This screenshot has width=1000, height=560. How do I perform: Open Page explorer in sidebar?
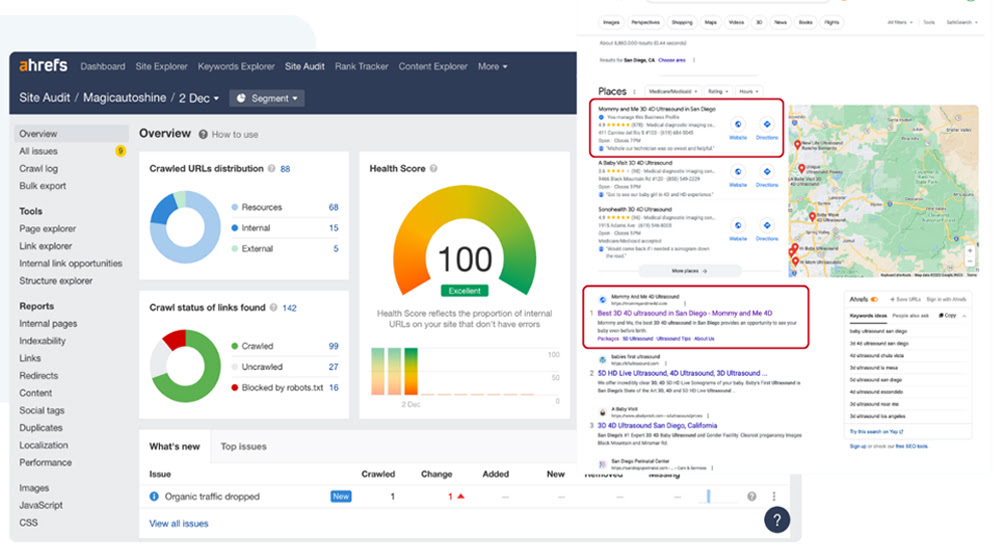pos(47,228)
